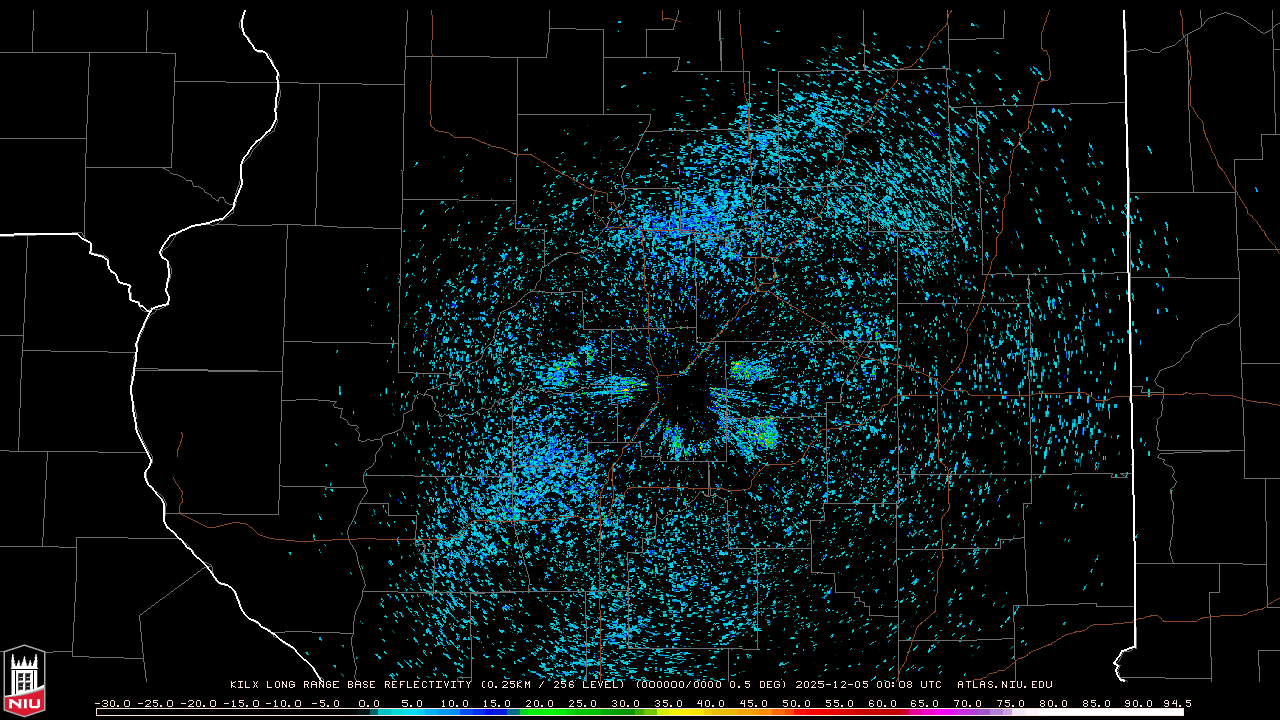Click the "94.5" scale maximum label
This screenshot has width=1280, height=720.
pyautogui.click(x=1177, y=703)
